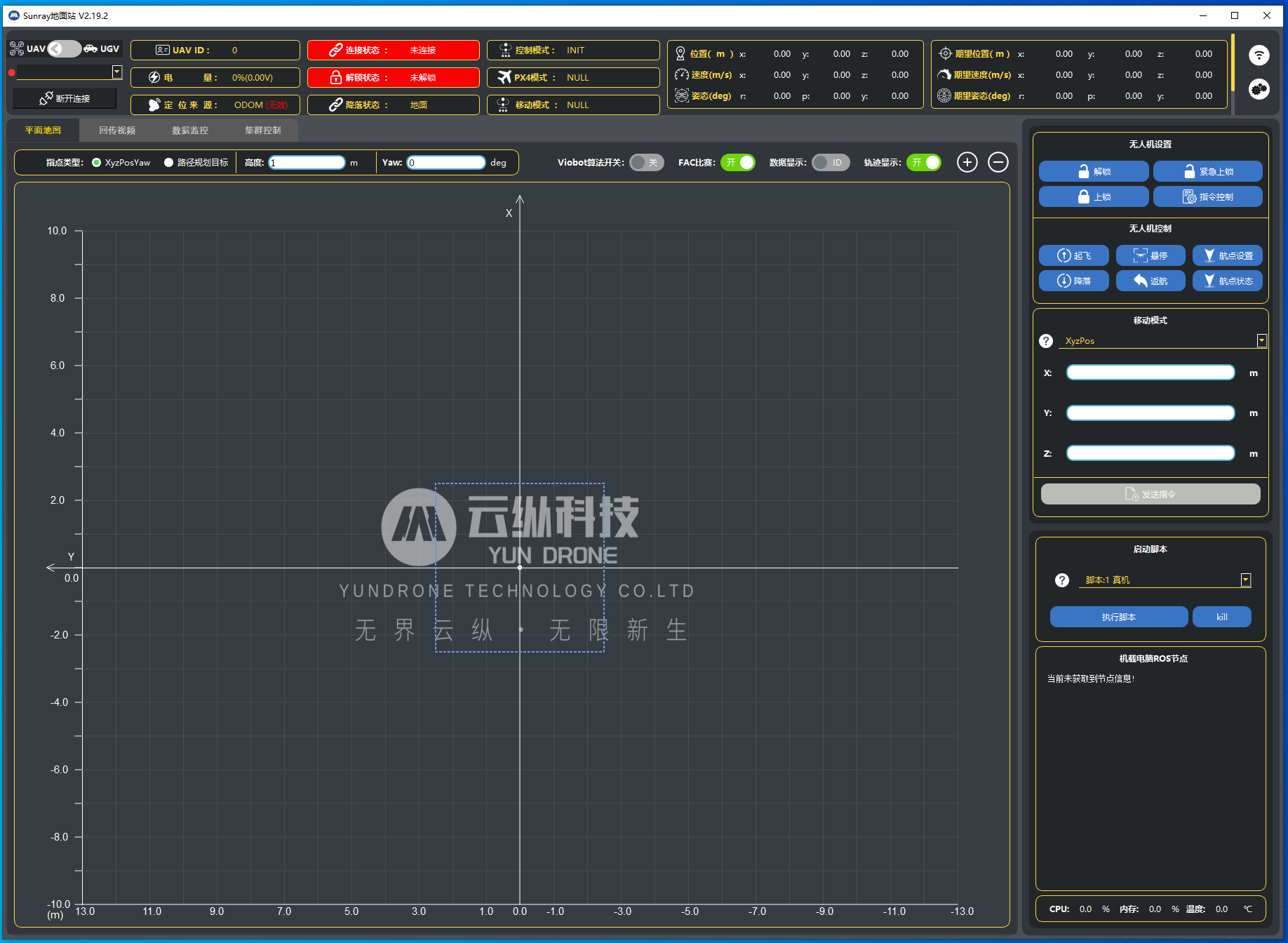
Task: Toggle the 数据显示 ID switch
Action: [831, 163]
